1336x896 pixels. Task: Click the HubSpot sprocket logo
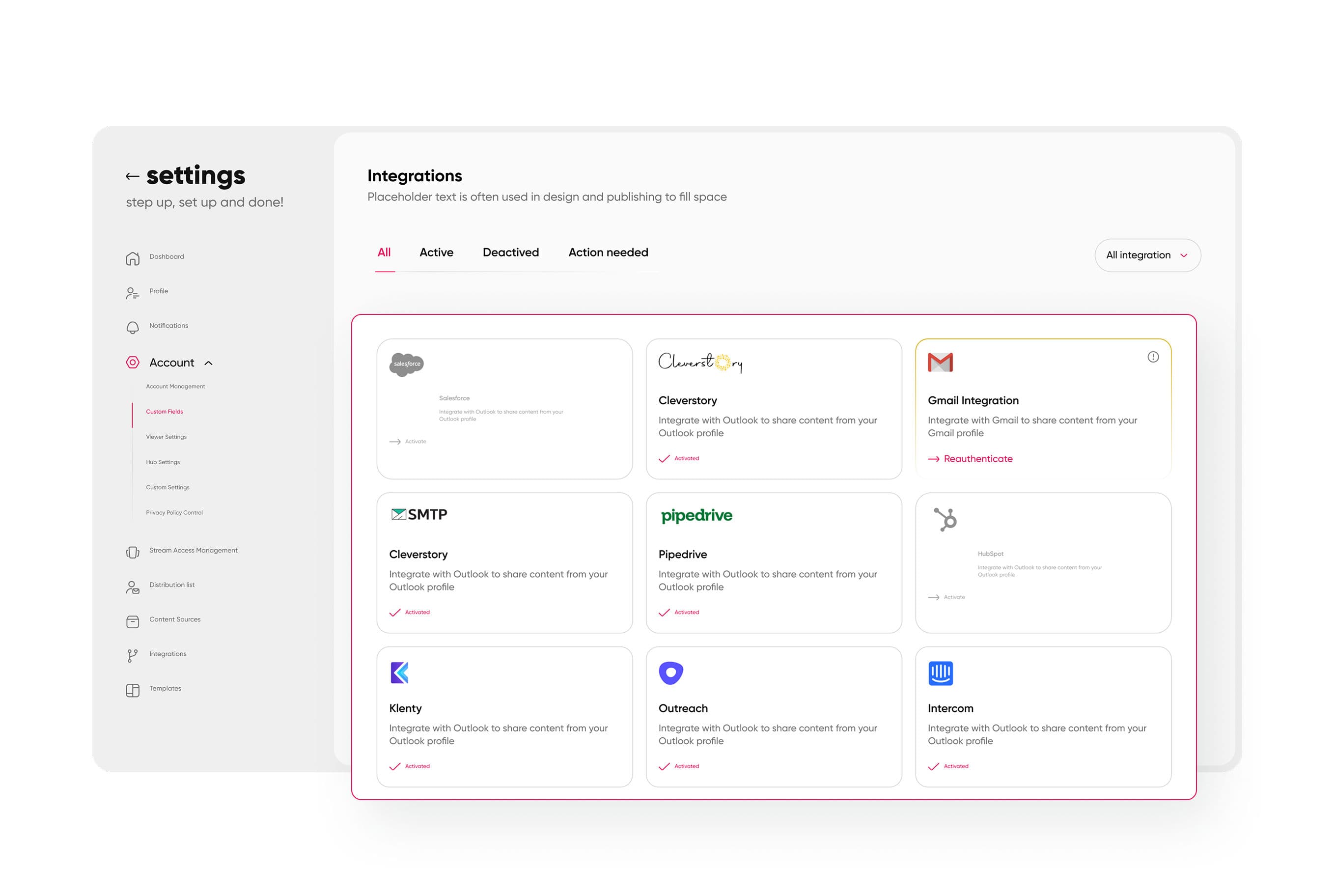click(x=945, y=519)
